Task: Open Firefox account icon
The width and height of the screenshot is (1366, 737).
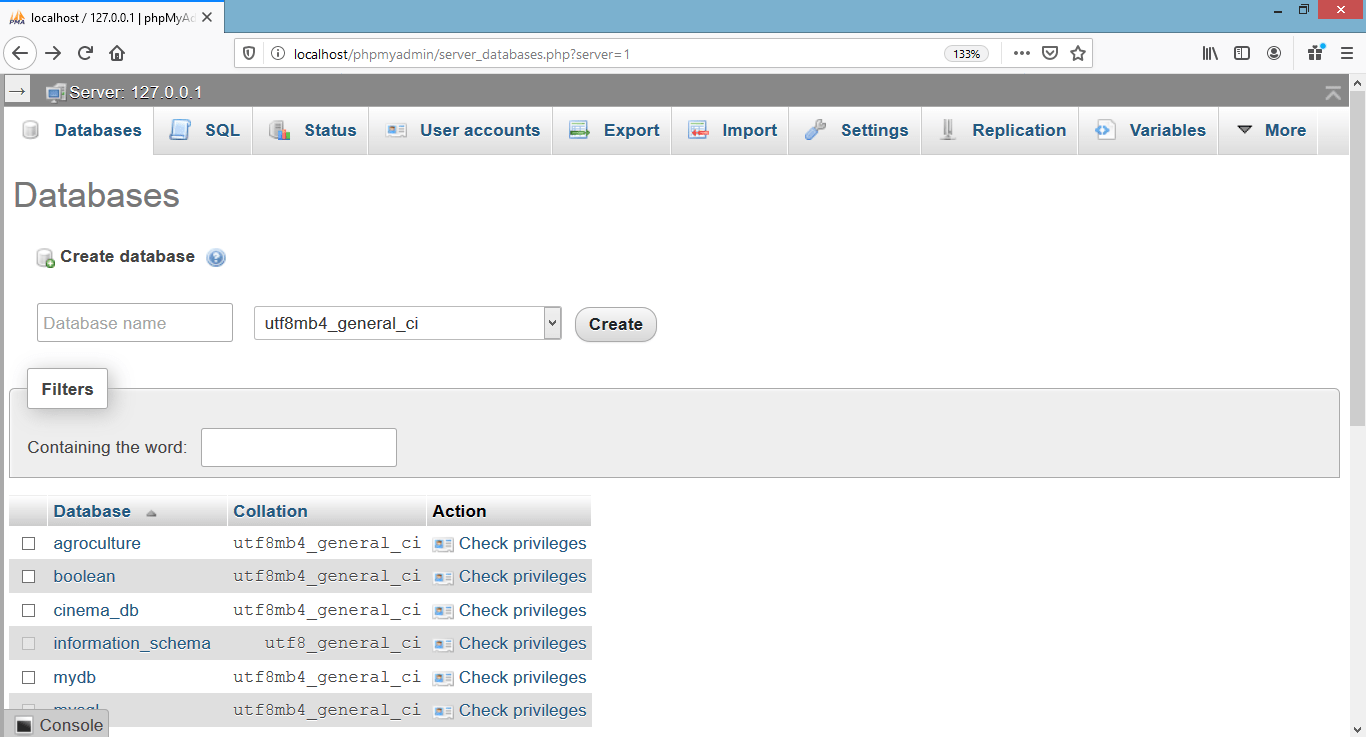Action: click(1274, 53)
